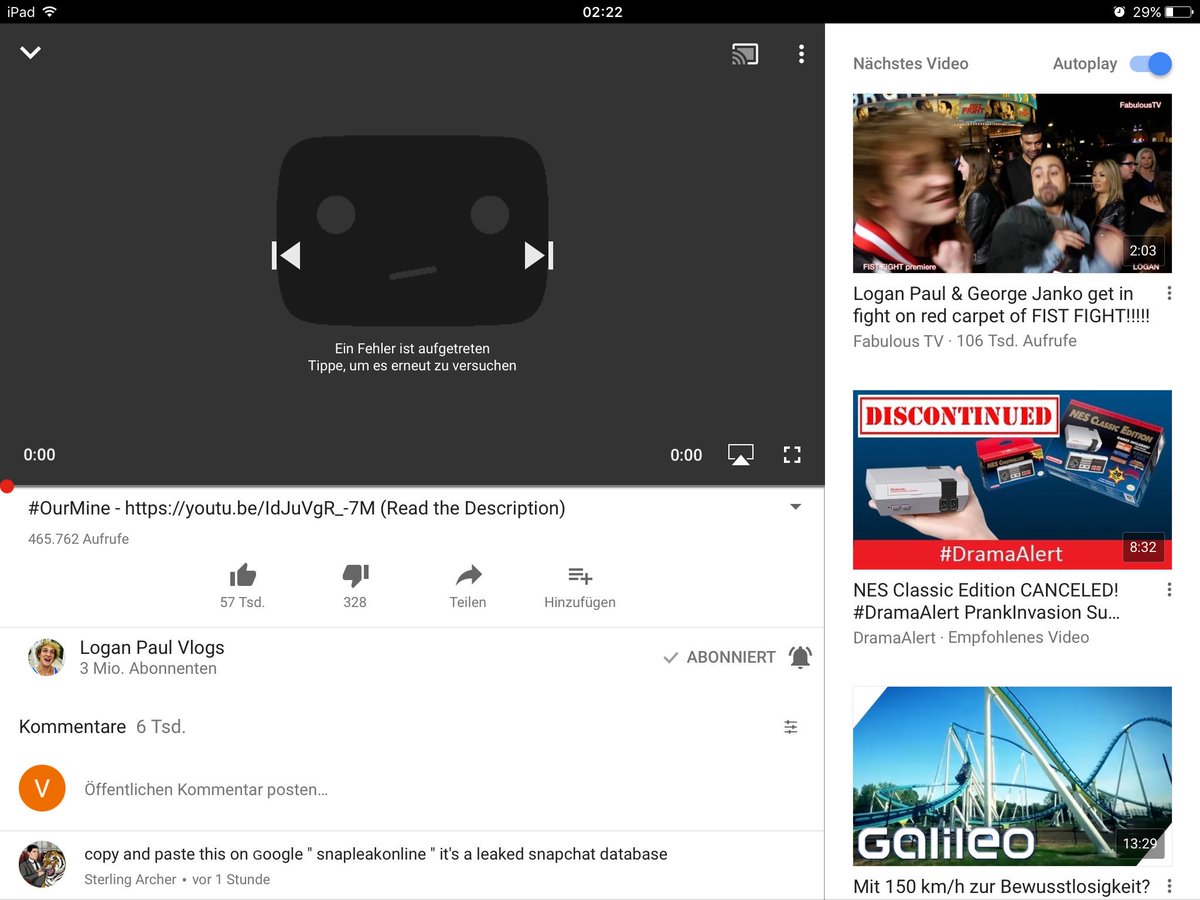Open the Logan Paul FIST FIGHT thumbnail

(1012, 183)
